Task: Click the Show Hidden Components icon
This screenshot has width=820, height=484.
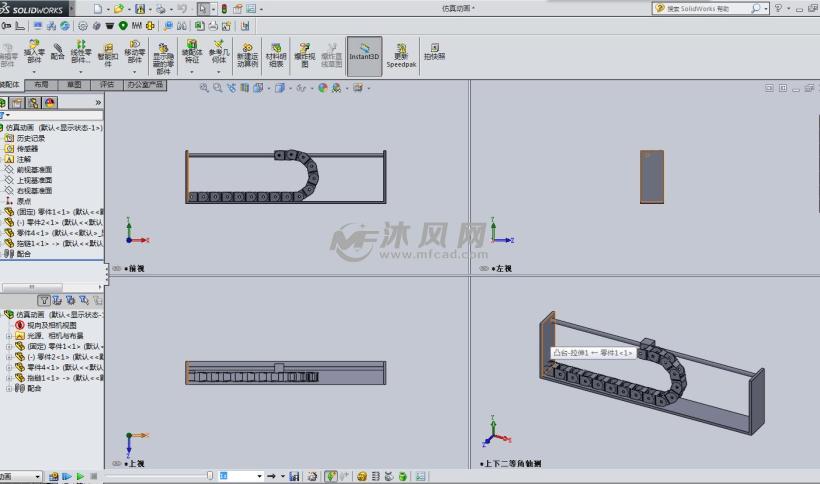Action: coord(163,49)
